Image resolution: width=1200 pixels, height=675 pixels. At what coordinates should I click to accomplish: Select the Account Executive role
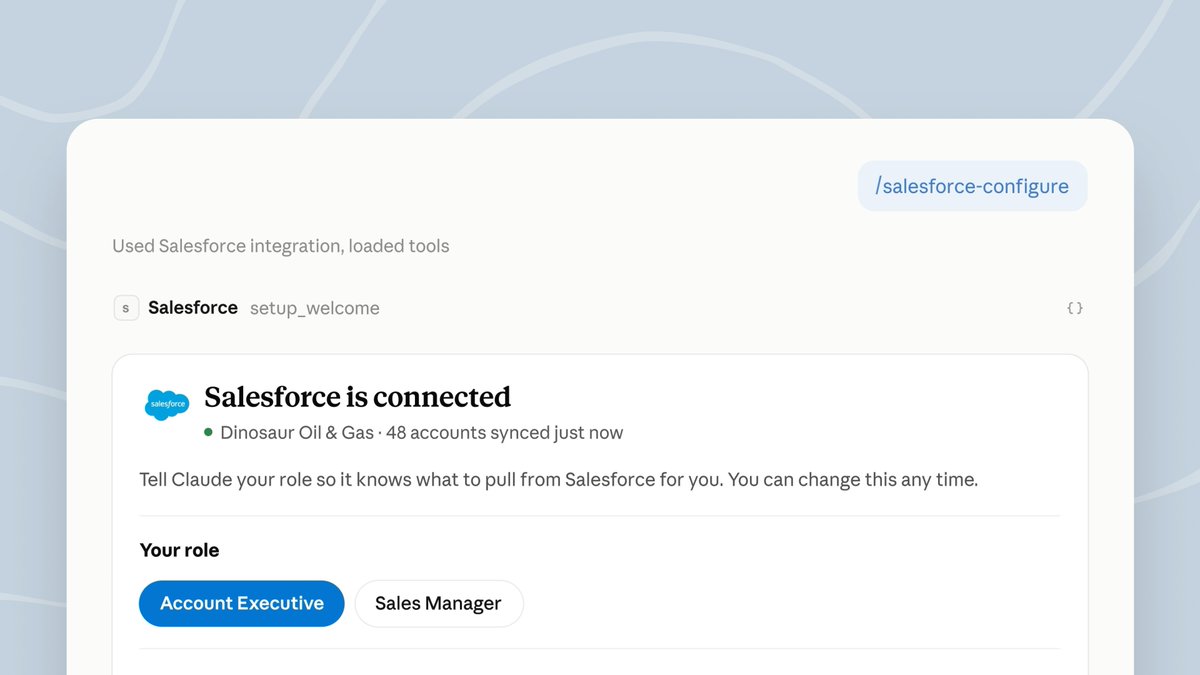coord(242,604)
